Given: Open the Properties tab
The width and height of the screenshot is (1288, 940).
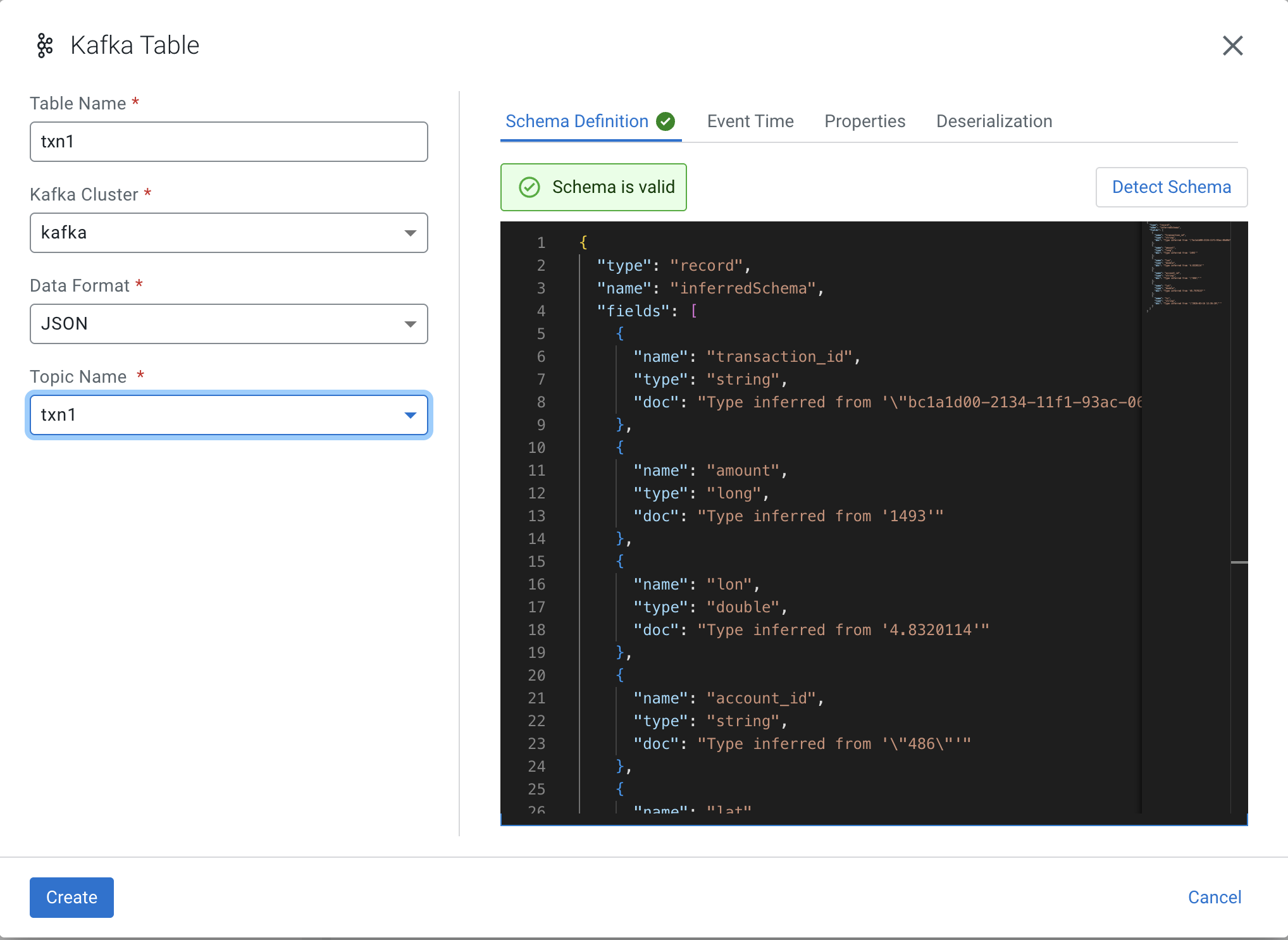Looking at the screenshot, I should pyautogui.click(x=865, y=121).
